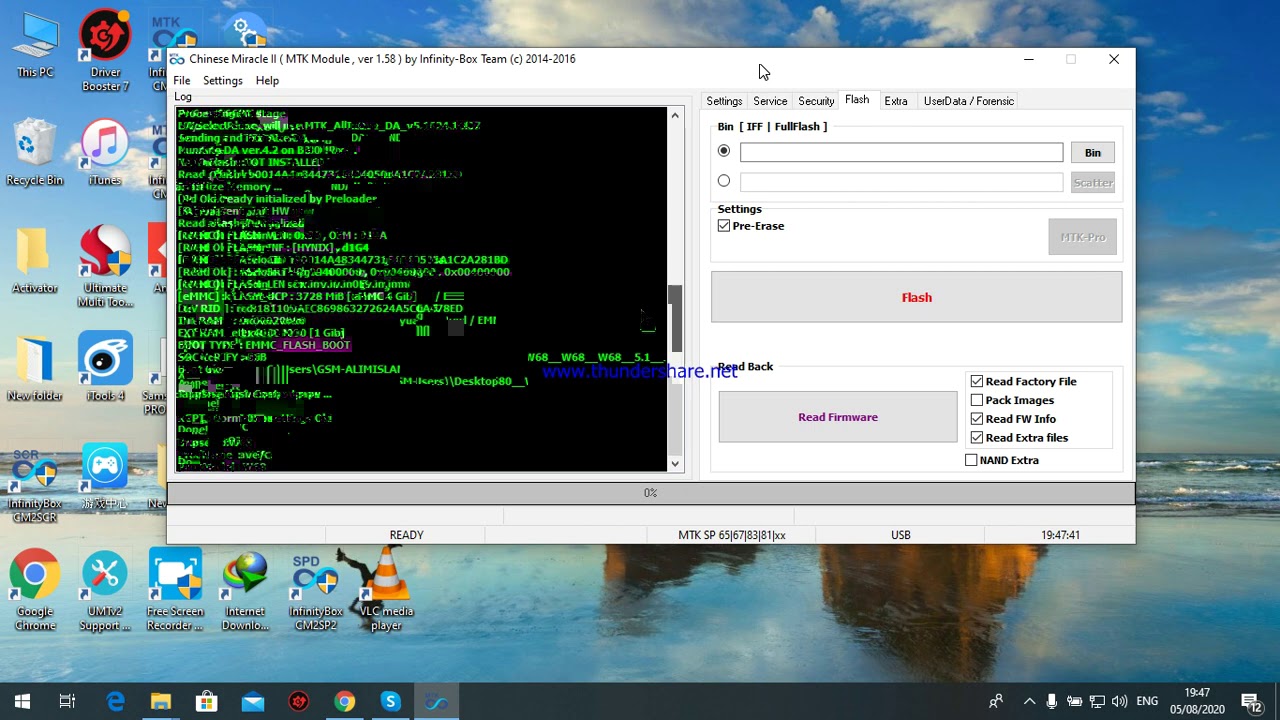Click the MTK-Pro button
The width and height of the screenshot is (1280, 720).
(1083, 237)
